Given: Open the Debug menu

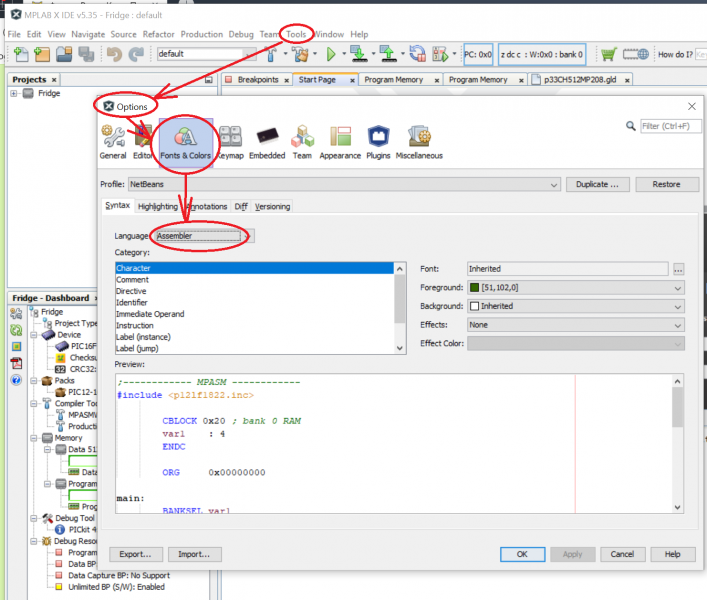Looking at the screenshot, I should tap(241, 34).
